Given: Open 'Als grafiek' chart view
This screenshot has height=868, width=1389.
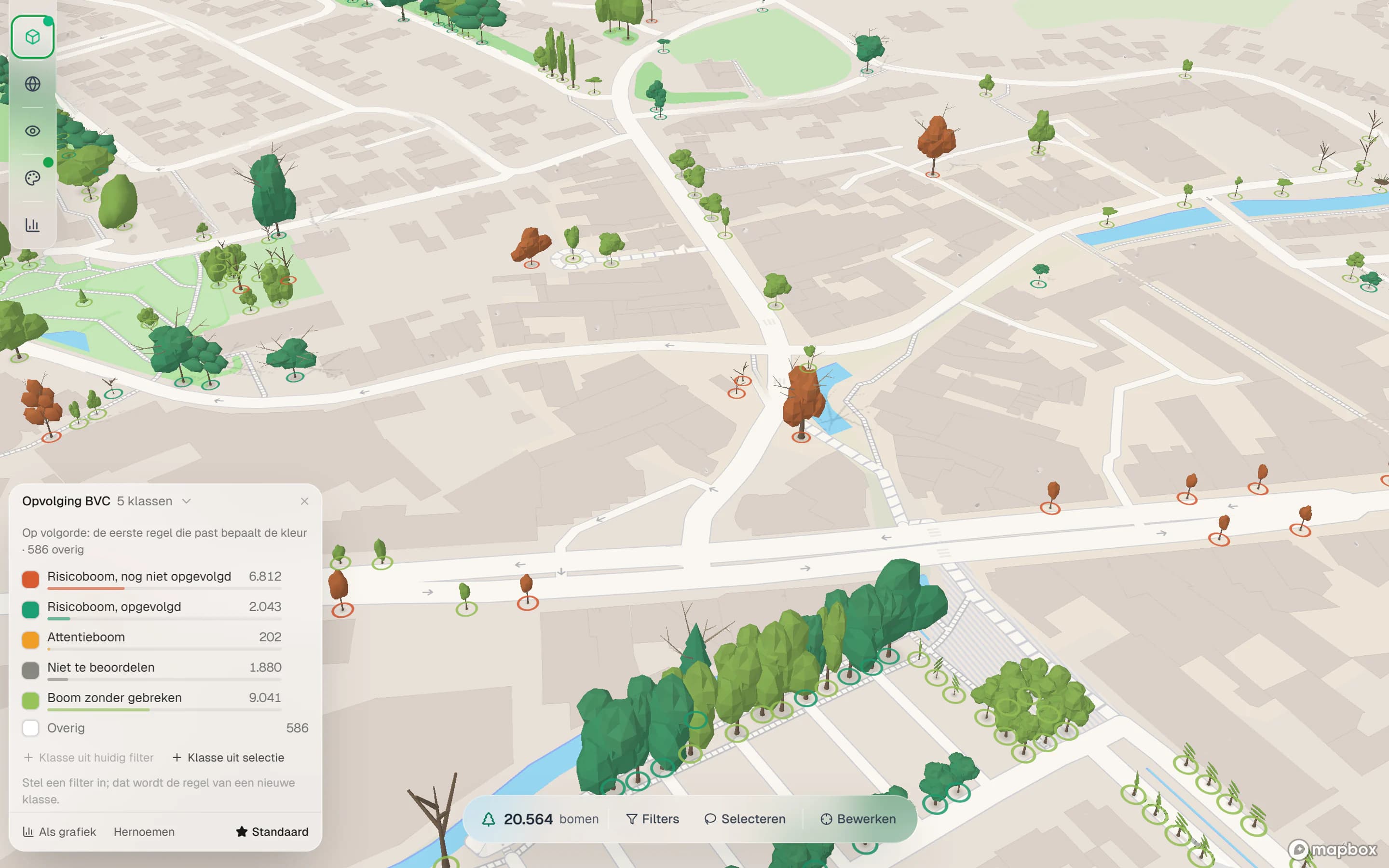Looking at the screenshot, I should pyautogui.click(x=59, y=832).
